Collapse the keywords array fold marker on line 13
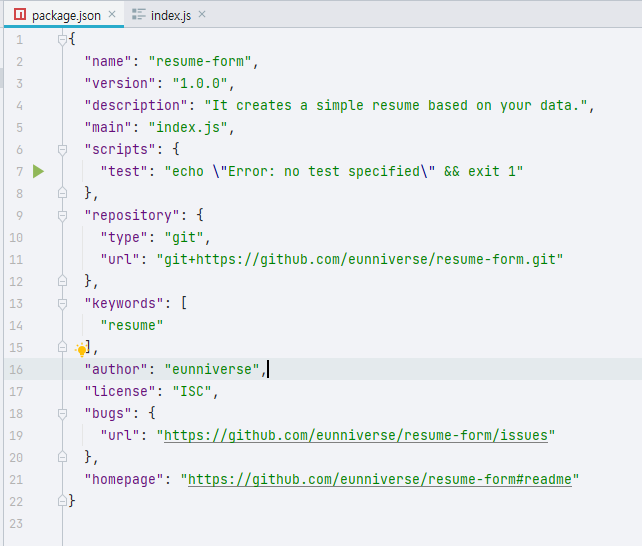The height and width of the screenshot is (546, 642). (x=62, y=303)
